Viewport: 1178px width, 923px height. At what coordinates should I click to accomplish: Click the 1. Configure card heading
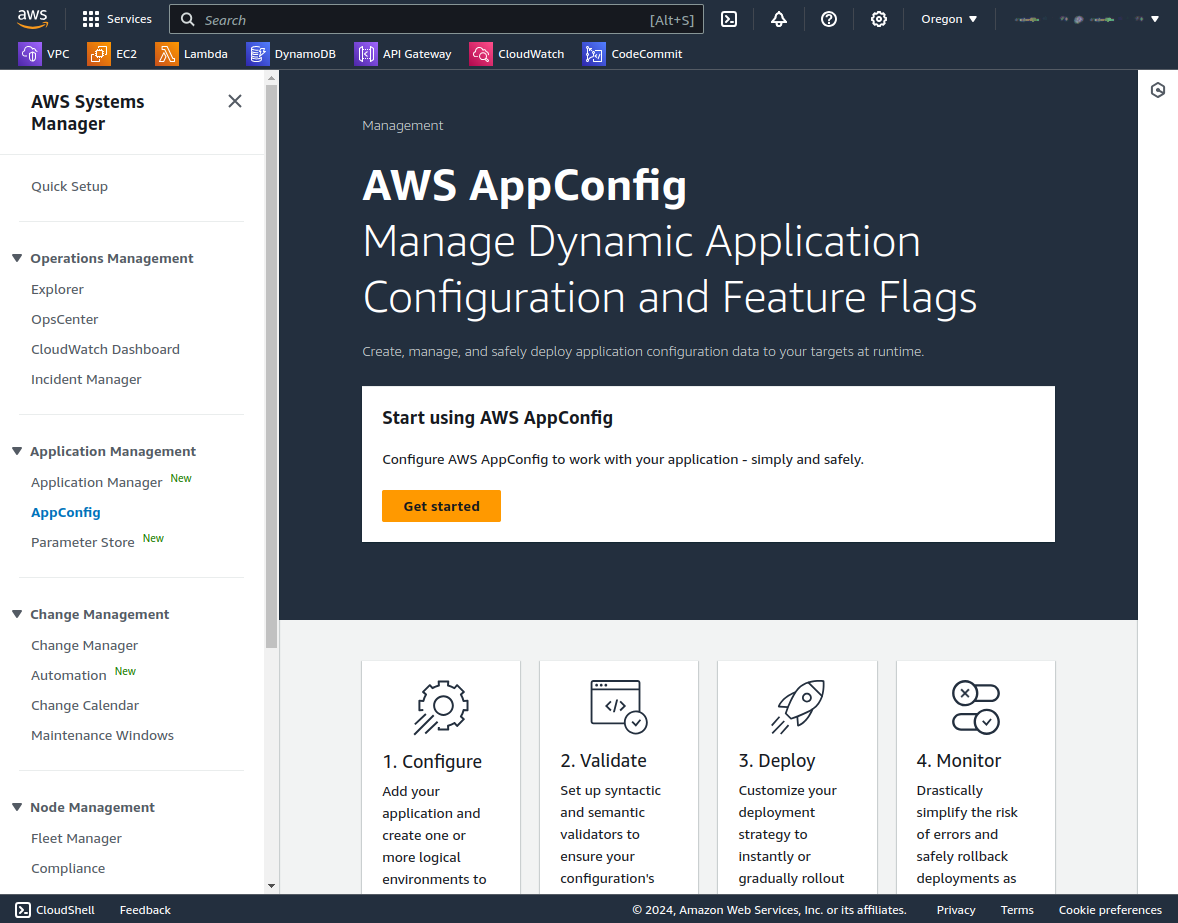(x=432, y=761)
